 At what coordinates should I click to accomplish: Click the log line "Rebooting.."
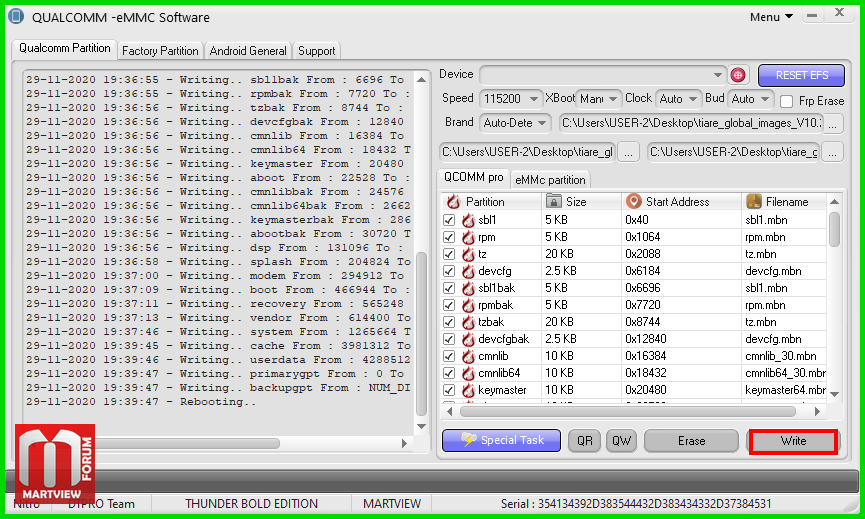(x=218, y=402)
